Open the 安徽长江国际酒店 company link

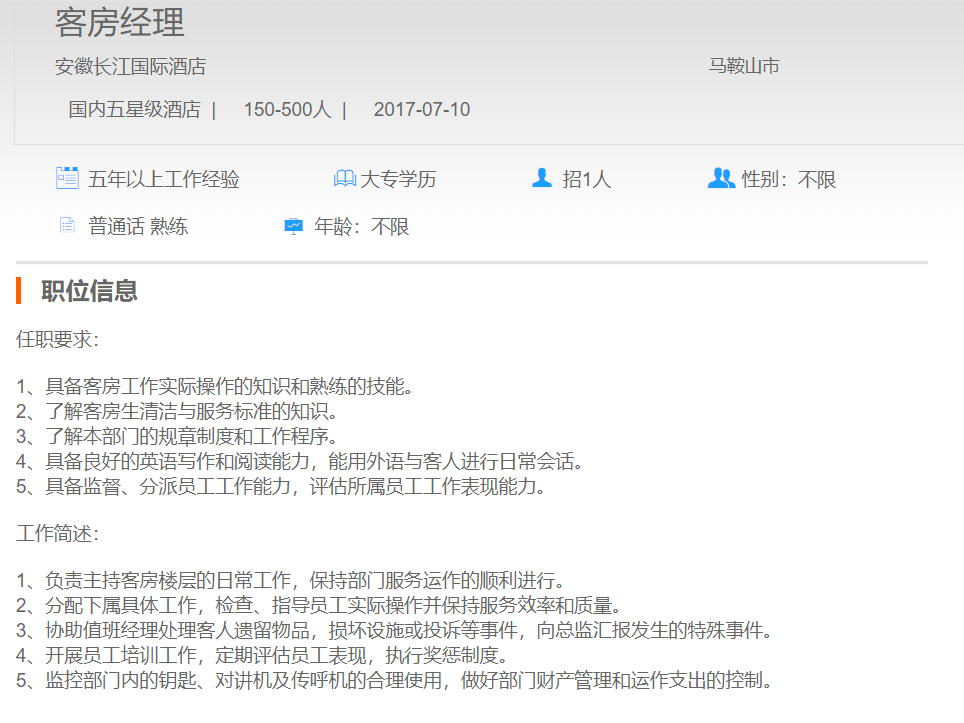coord(130,67)
